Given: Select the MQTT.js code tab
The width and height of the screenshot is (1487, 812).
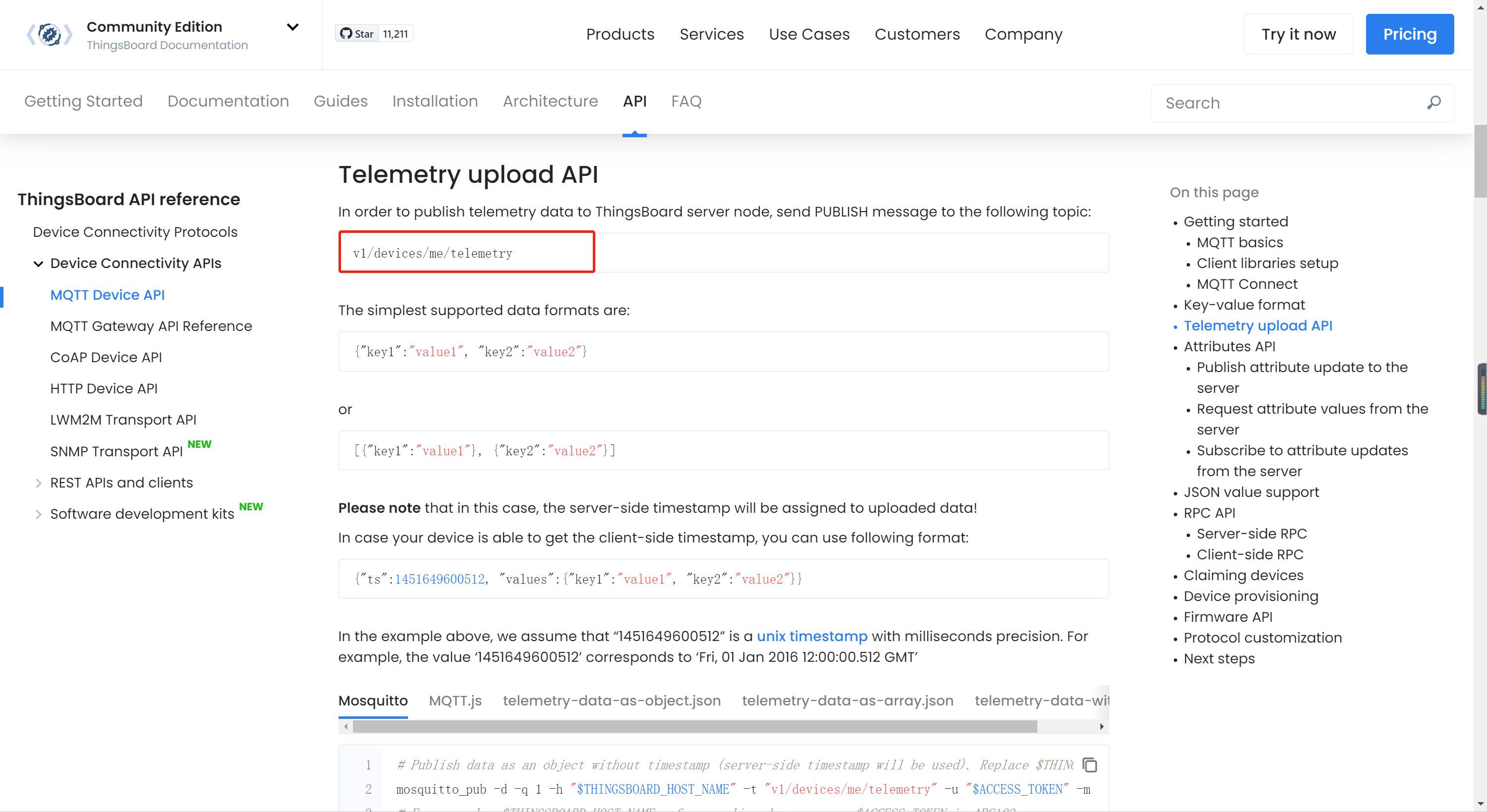Looking at the screenshot, I should 455,701.
